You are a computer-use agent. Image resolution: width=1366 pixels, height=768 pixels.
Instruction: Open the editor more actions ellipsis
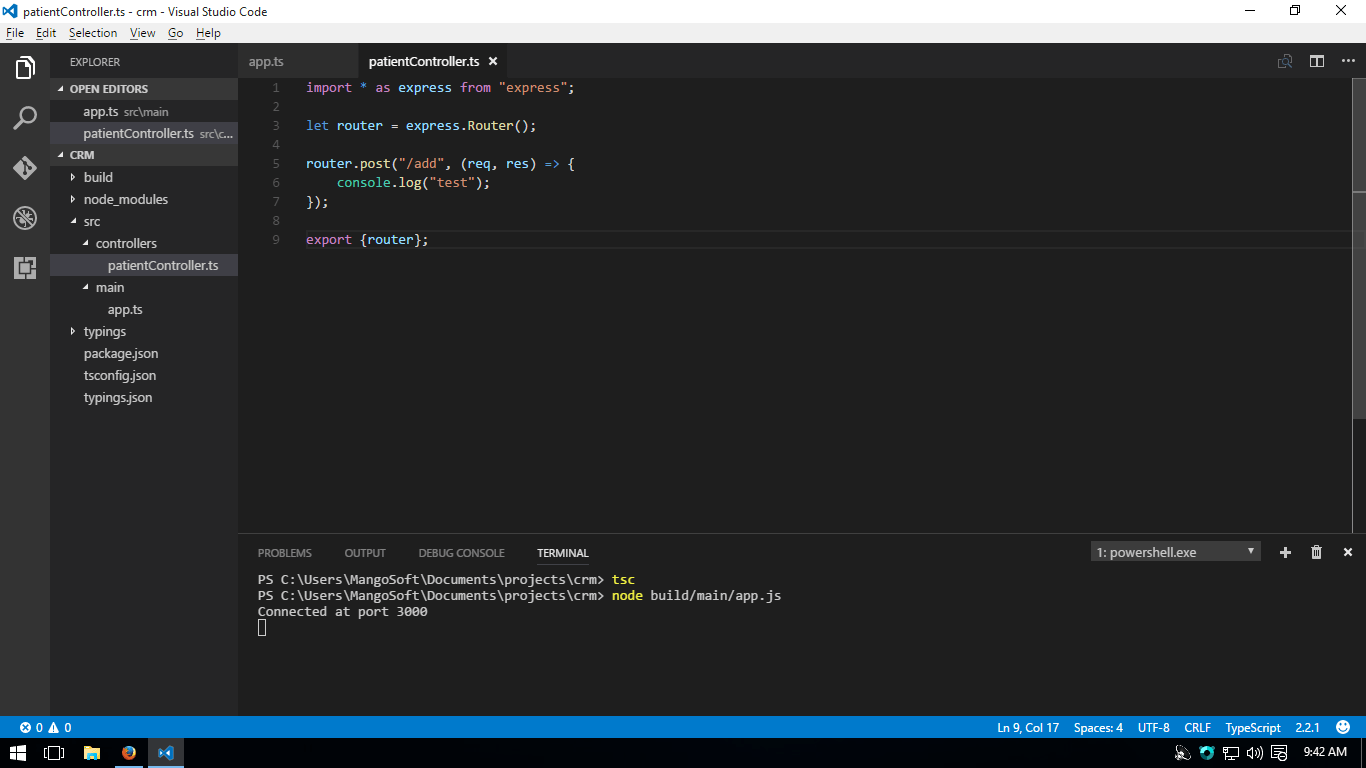pyautogui.click(x=1348, y=61)
